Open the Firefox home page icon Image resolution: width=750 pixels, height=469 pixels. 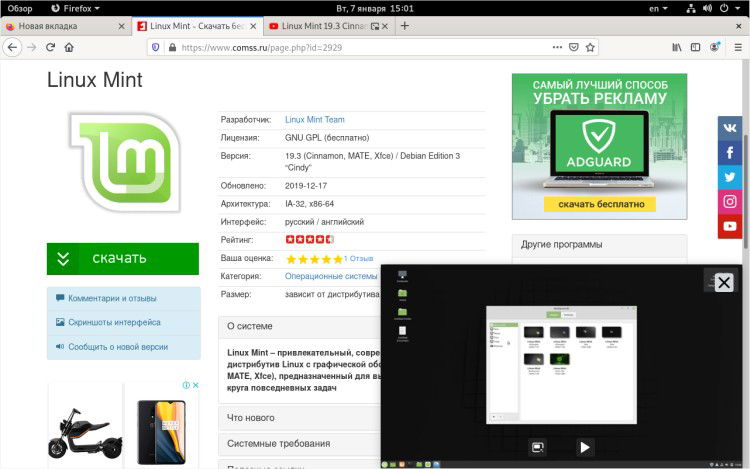coord(69,47)
